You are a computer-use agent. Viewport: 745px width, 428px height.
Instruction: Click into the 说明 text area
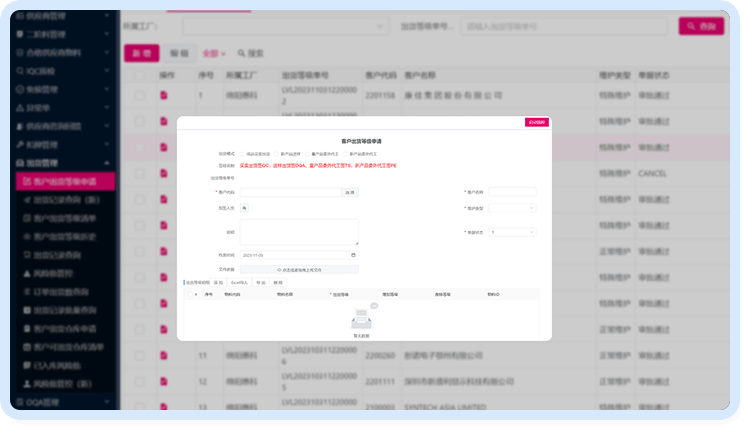[298, 232]
